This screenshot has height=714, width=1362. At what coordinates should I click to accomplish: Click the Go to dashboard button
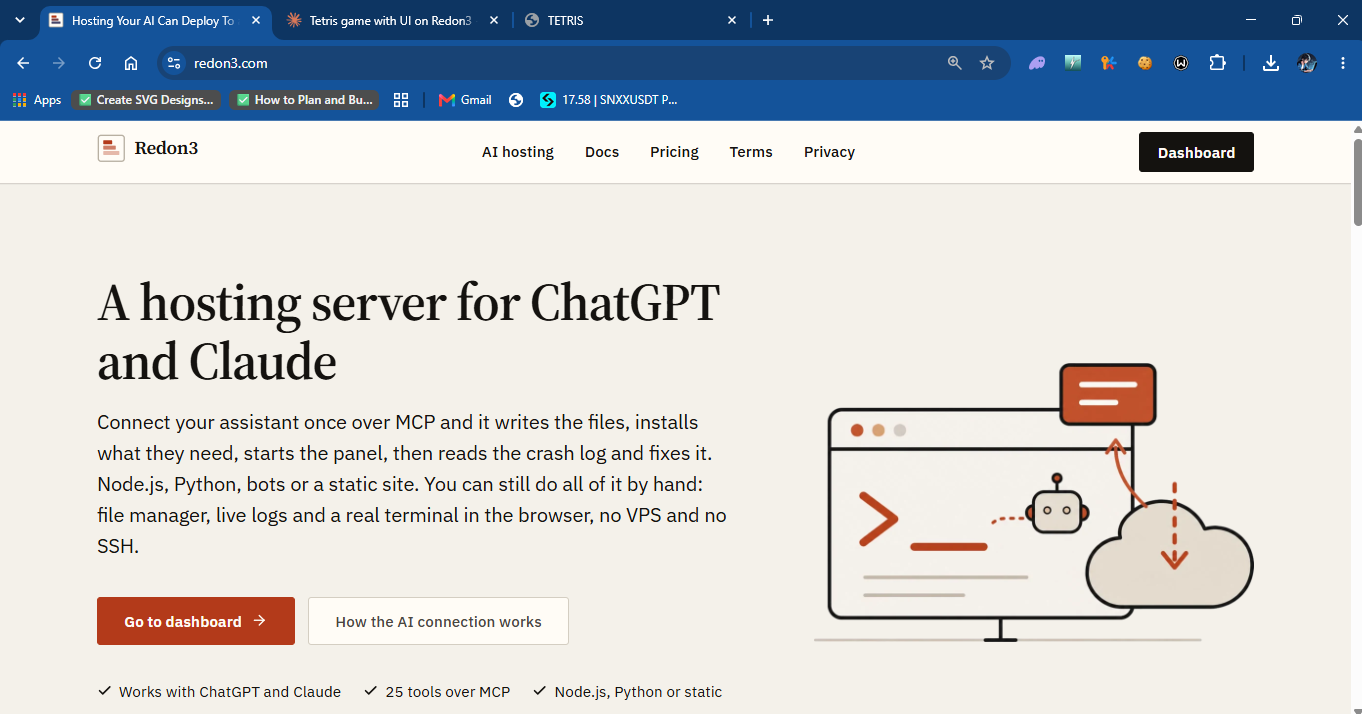tap(196, 621)
